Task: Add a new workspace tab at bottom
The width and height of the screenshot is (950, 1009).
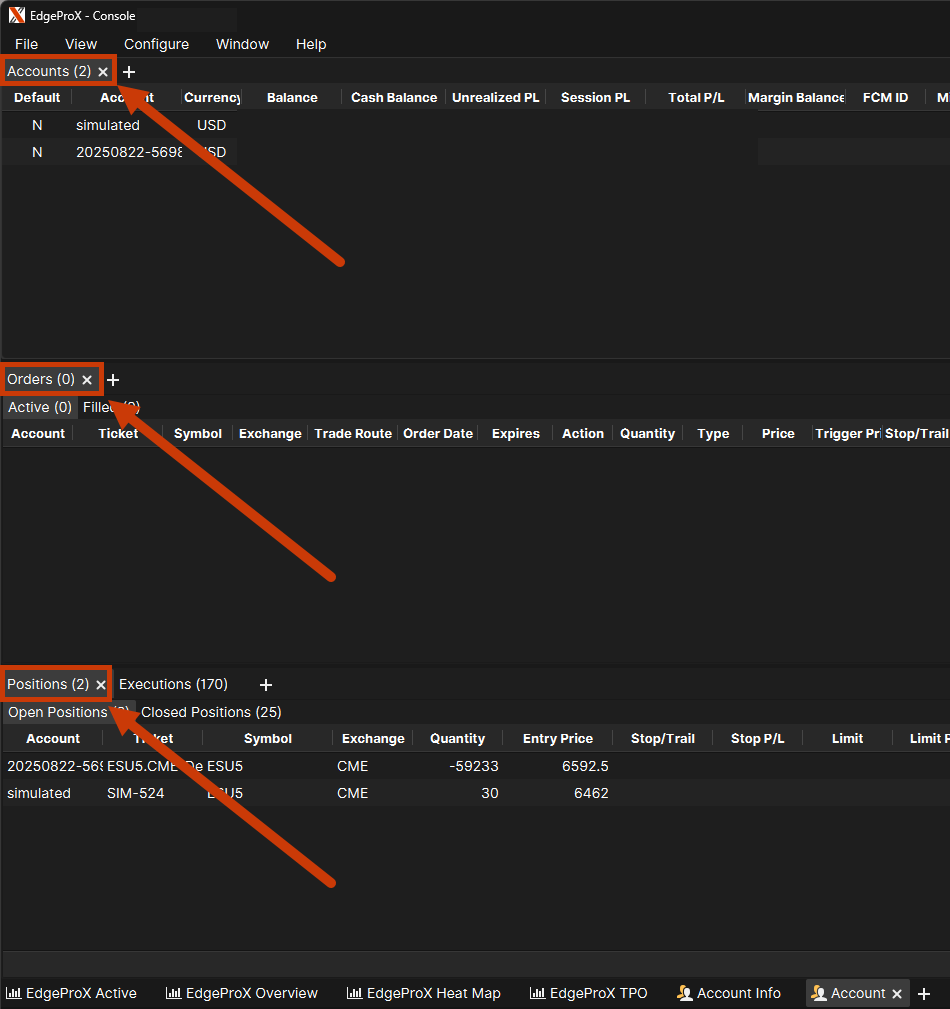Action: point(924,994)
